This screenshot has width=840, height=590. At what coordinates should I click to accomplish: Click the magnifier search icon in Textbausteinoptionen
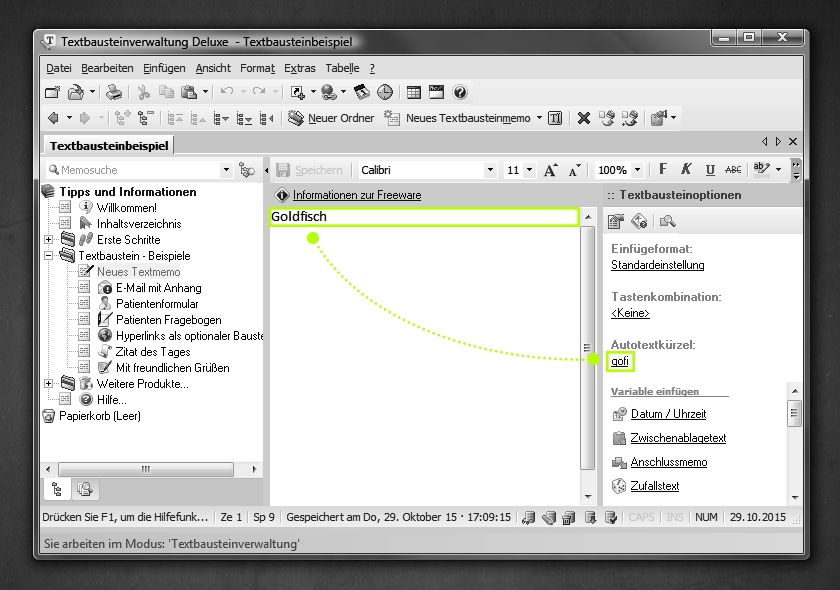[x=668, y=221]
